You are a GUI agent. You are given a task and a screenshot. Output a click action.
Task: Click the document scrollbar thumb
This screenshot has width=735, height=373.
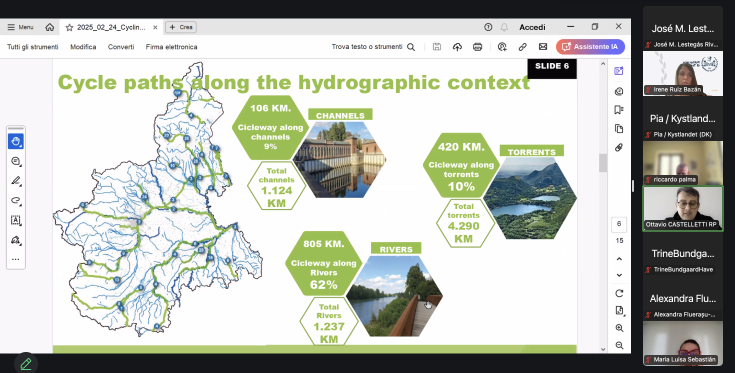coord(603,163)
